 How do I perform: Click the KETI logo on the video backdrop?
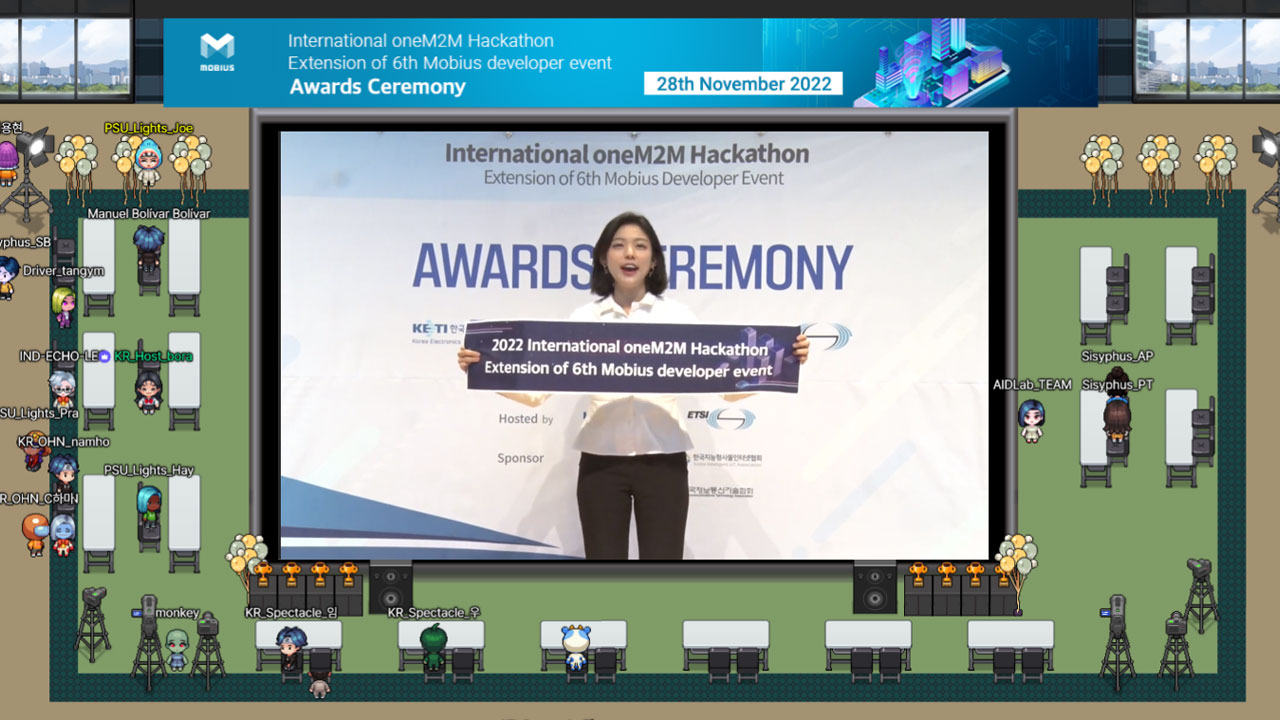click(437, 332)
